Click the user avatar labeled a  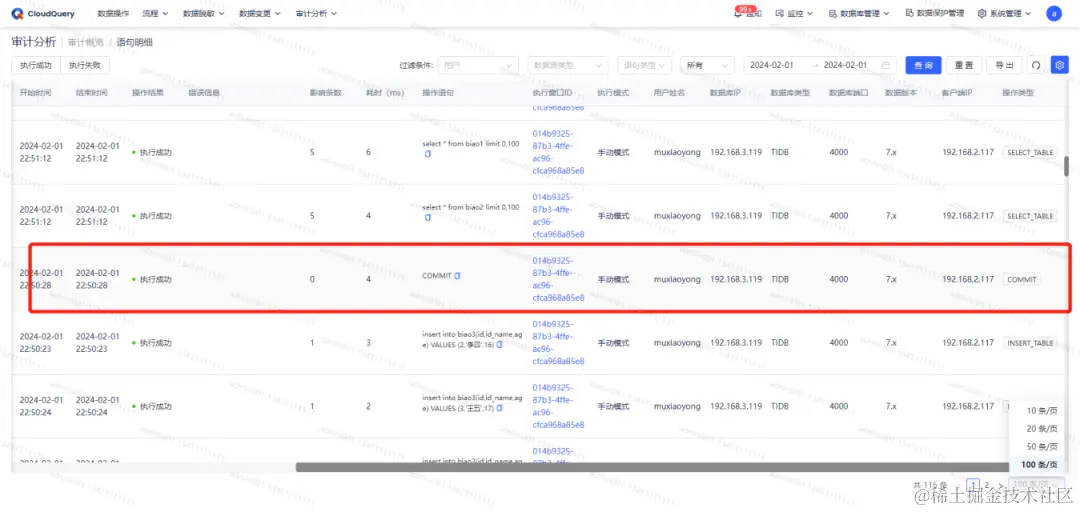1053,13
